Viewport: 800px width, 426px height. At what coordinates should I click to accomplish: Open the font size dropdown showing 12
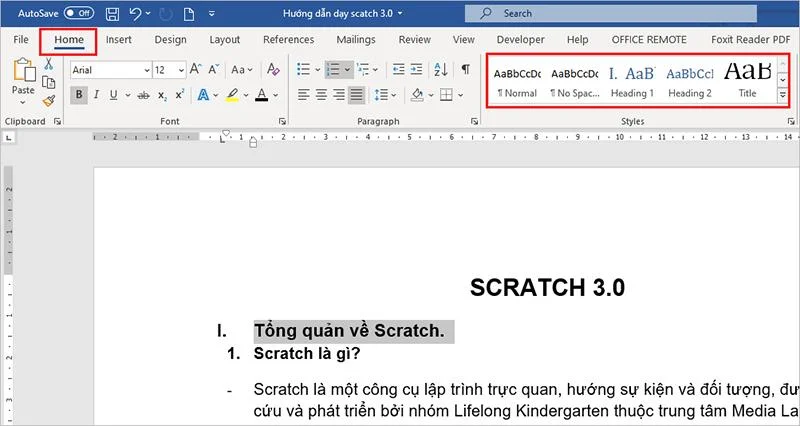click(x=181, y=70)
